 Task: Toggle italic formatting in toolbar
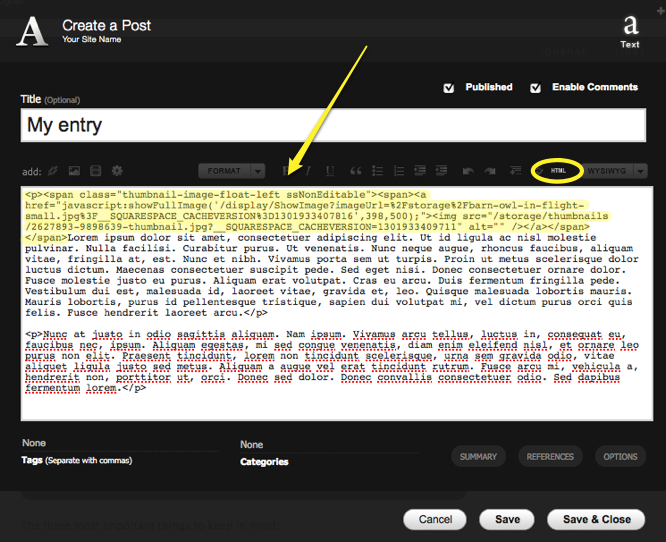308,171
